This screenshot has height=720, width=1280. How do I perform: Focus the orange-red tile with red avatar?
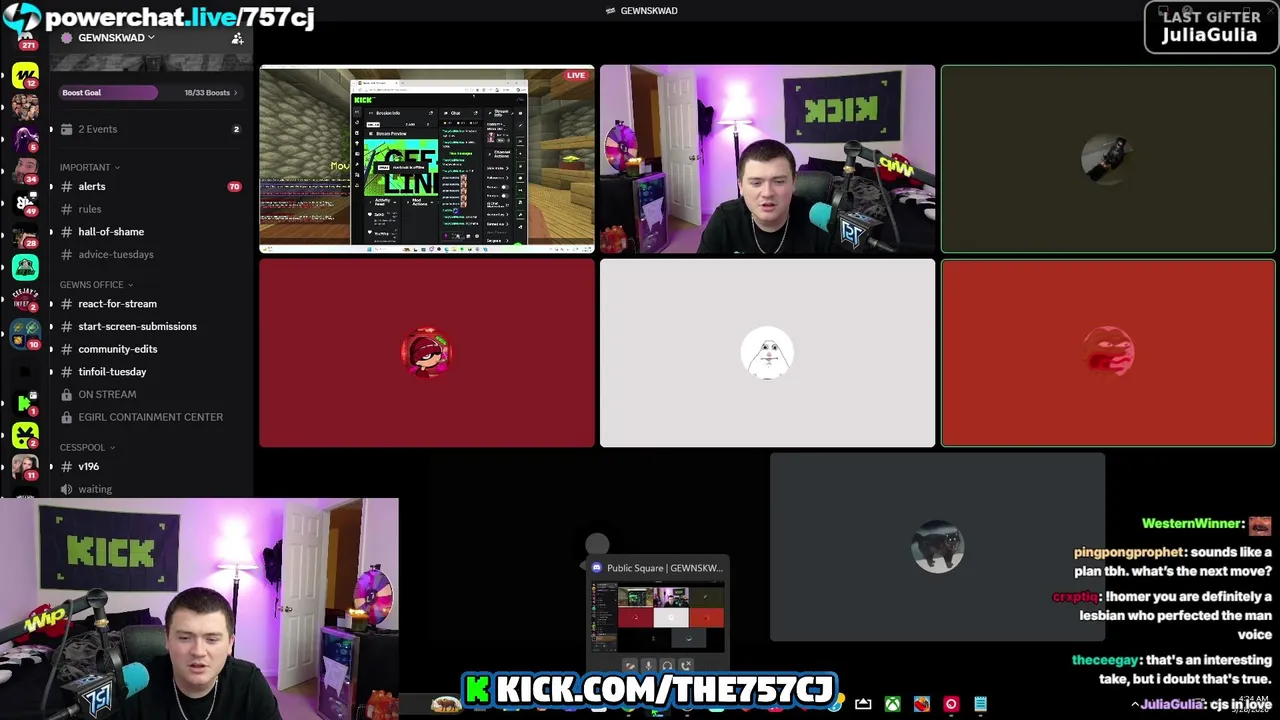[1108, 353]
